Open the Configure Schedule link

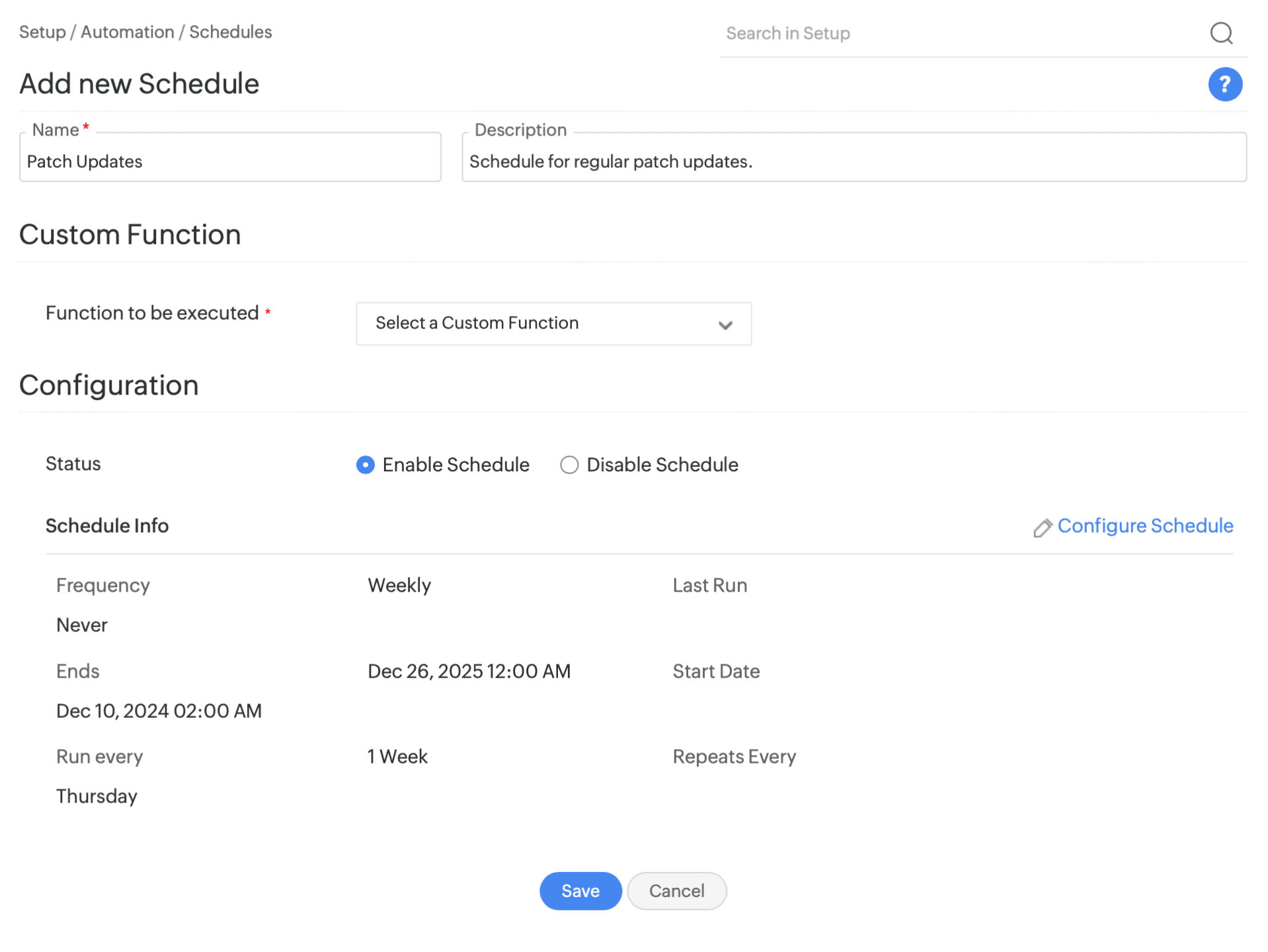(x=1144, y=526)
